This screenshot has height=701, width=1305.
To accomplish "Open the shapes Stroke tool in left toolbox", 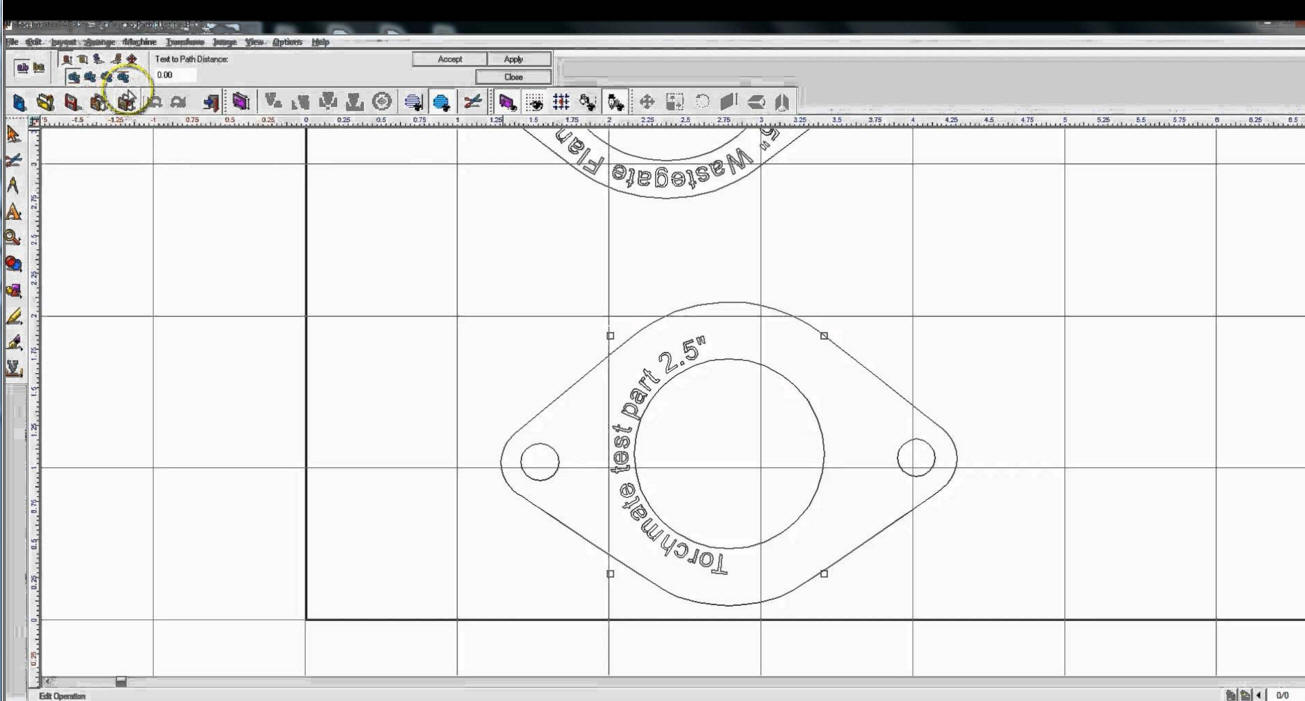I will [x=13, y=290].
